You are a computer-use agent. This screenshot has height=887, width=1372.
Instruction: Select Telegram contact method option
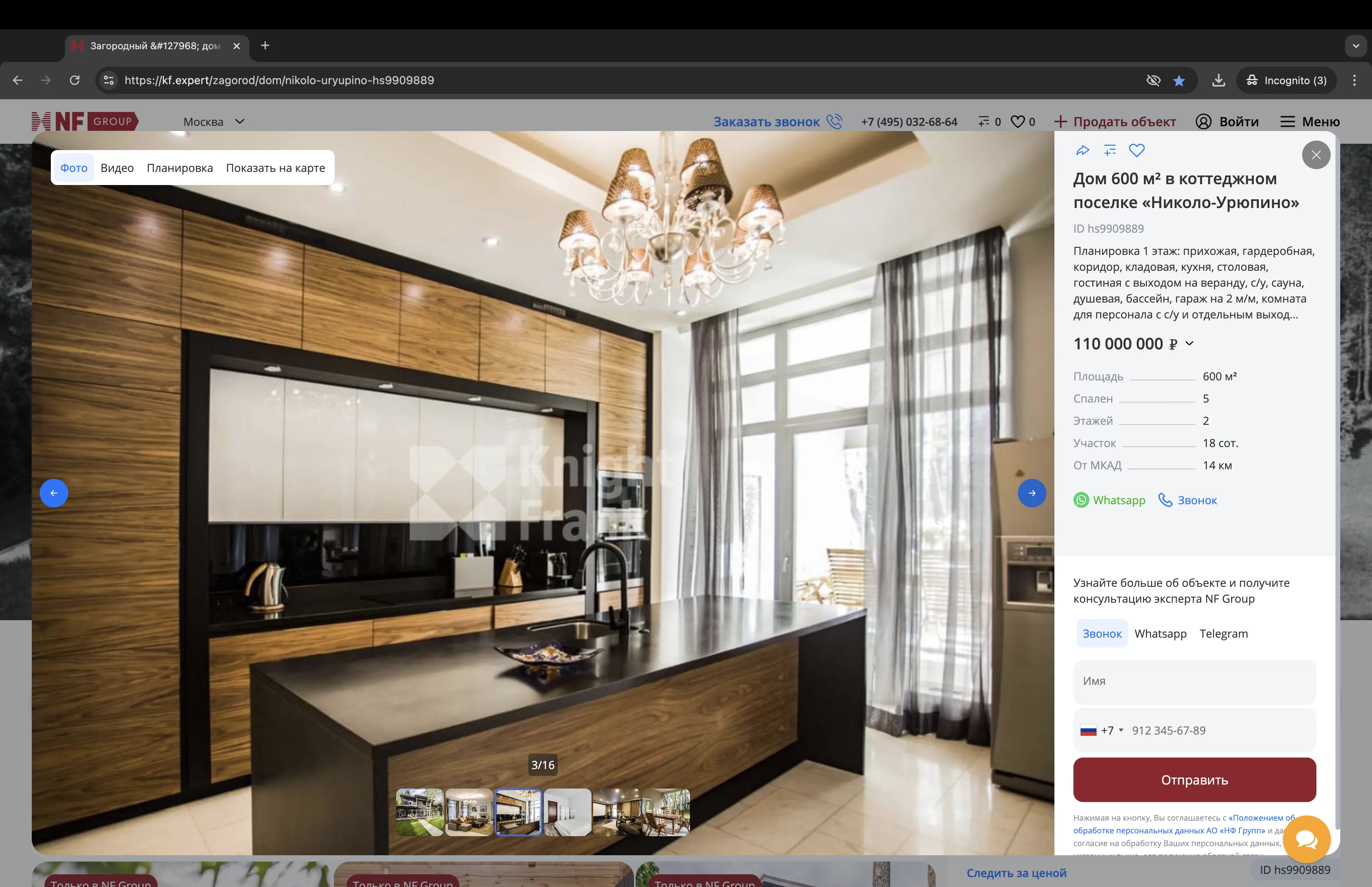pyautogui.click(x=1224, y=634)
